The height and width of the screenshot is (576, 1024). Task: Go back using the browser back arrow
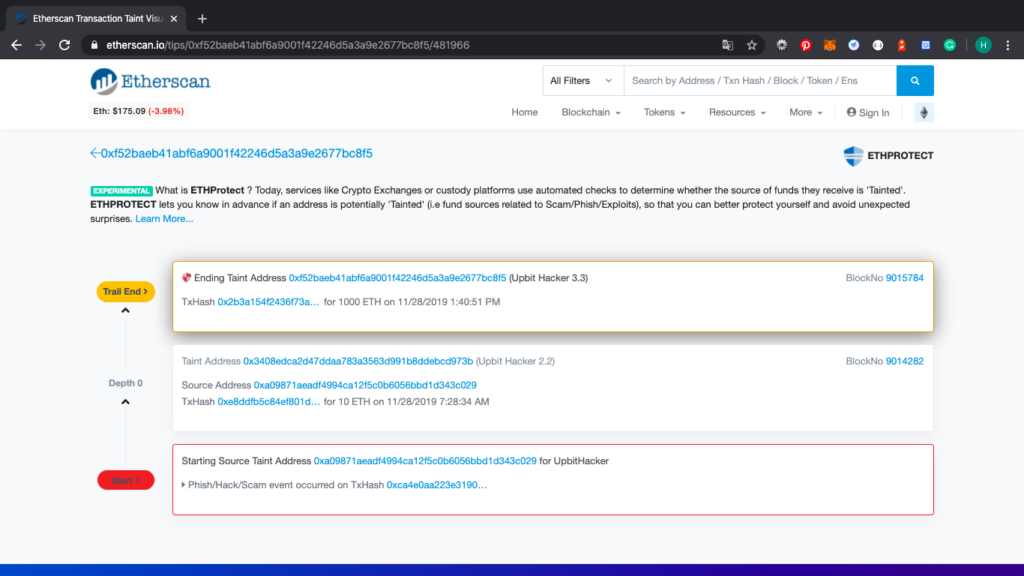point(16,45)
